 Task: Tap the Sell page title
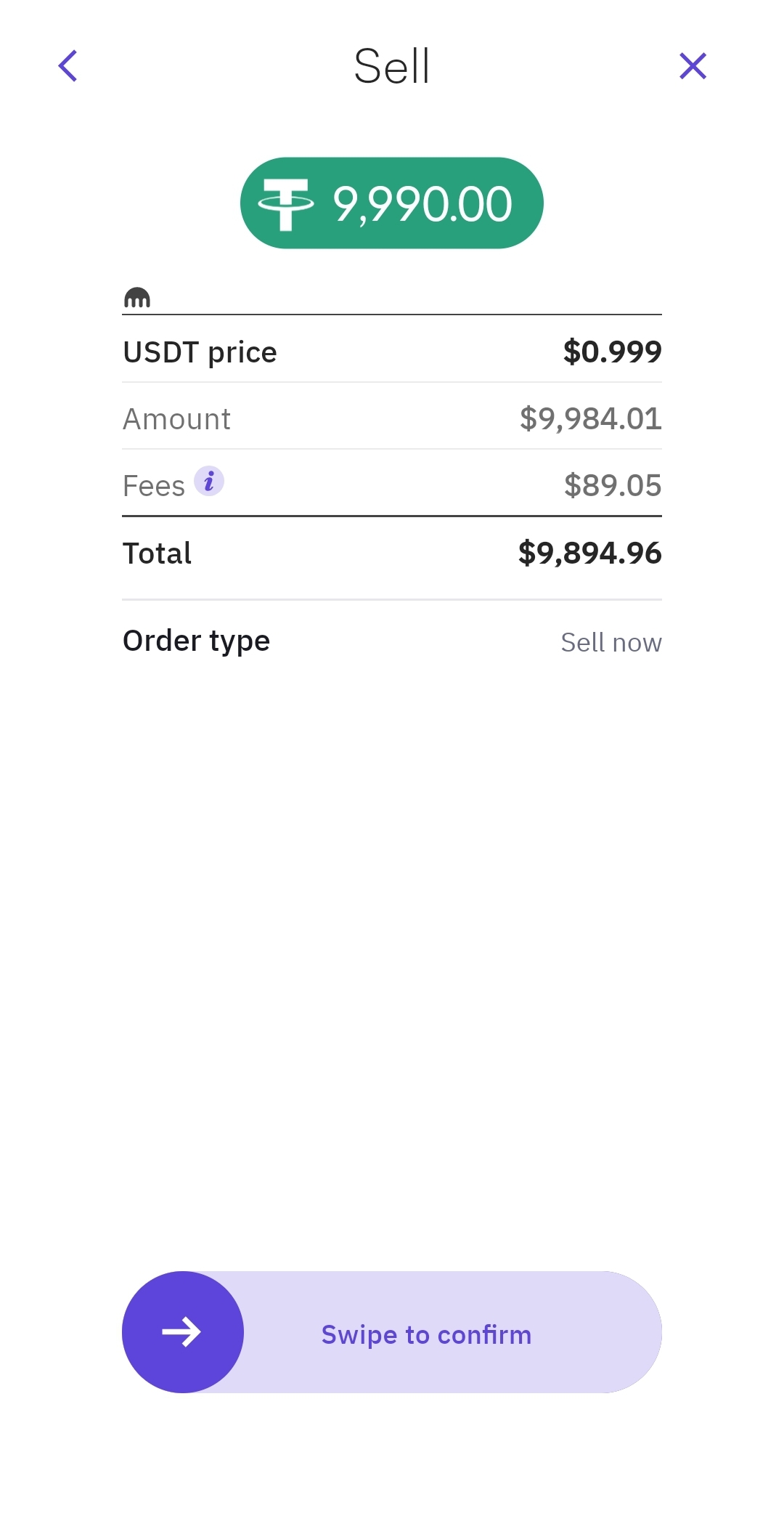coord(392,66)
